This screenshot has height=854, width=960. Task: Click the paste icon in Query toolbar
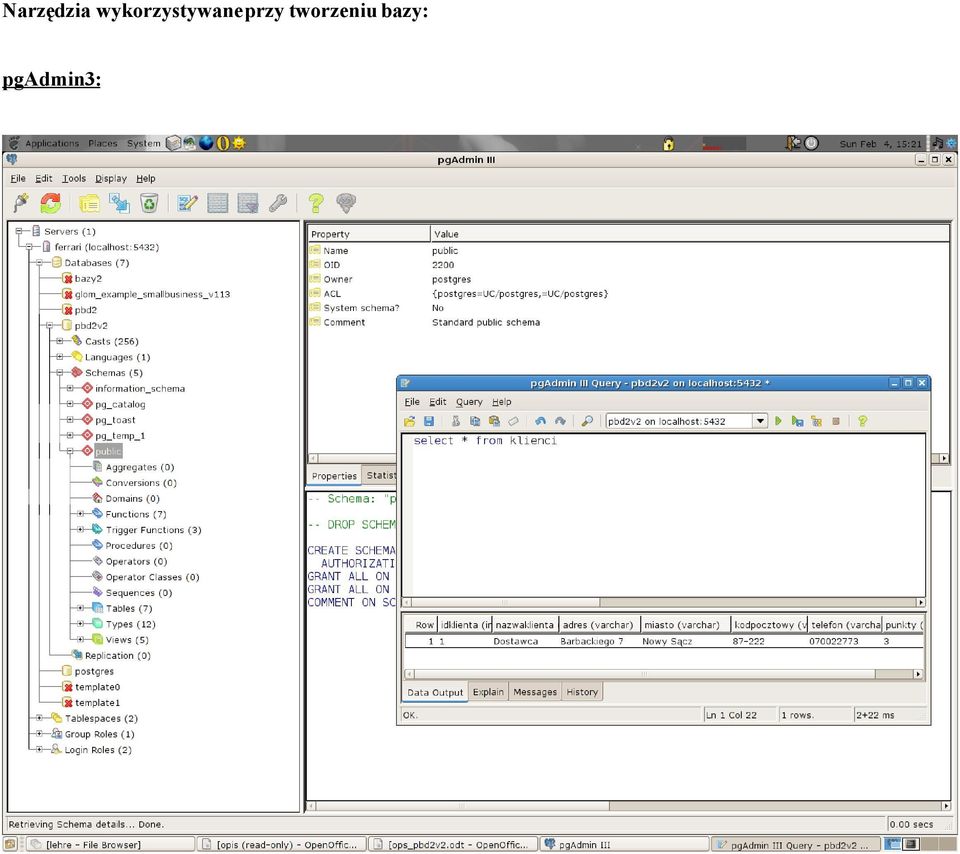pyautogui.click(x=494, y=421)
